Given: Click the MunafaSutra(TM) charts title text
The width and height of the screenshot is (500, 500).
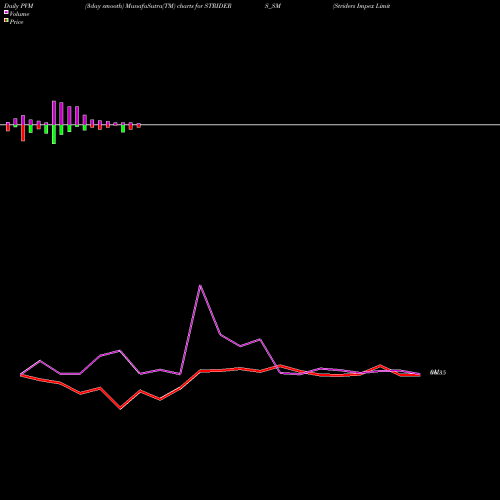Looking at the screenshot, I should (158, 6).
